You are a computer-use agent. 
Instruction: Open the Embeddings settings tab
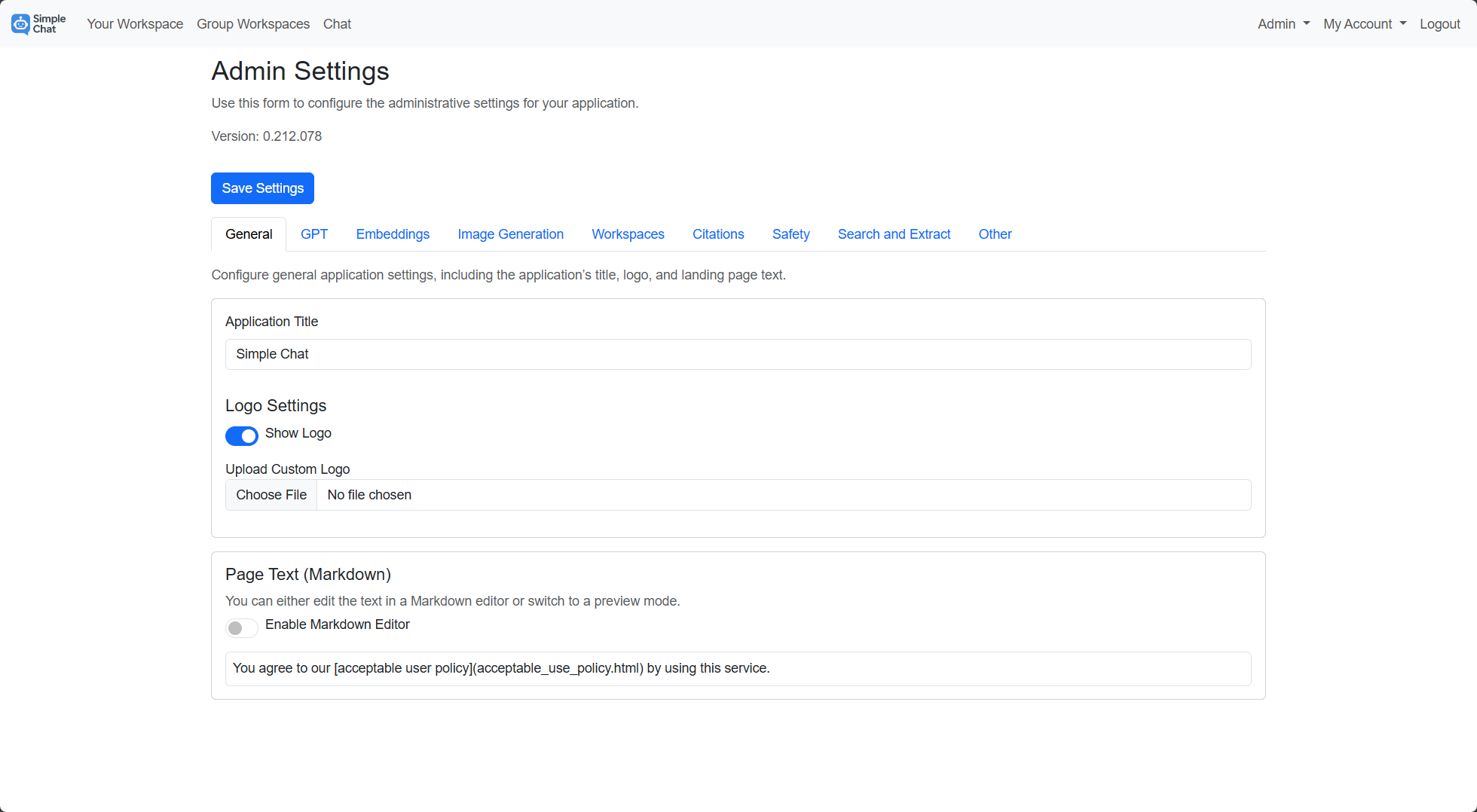tap(393, 234)
